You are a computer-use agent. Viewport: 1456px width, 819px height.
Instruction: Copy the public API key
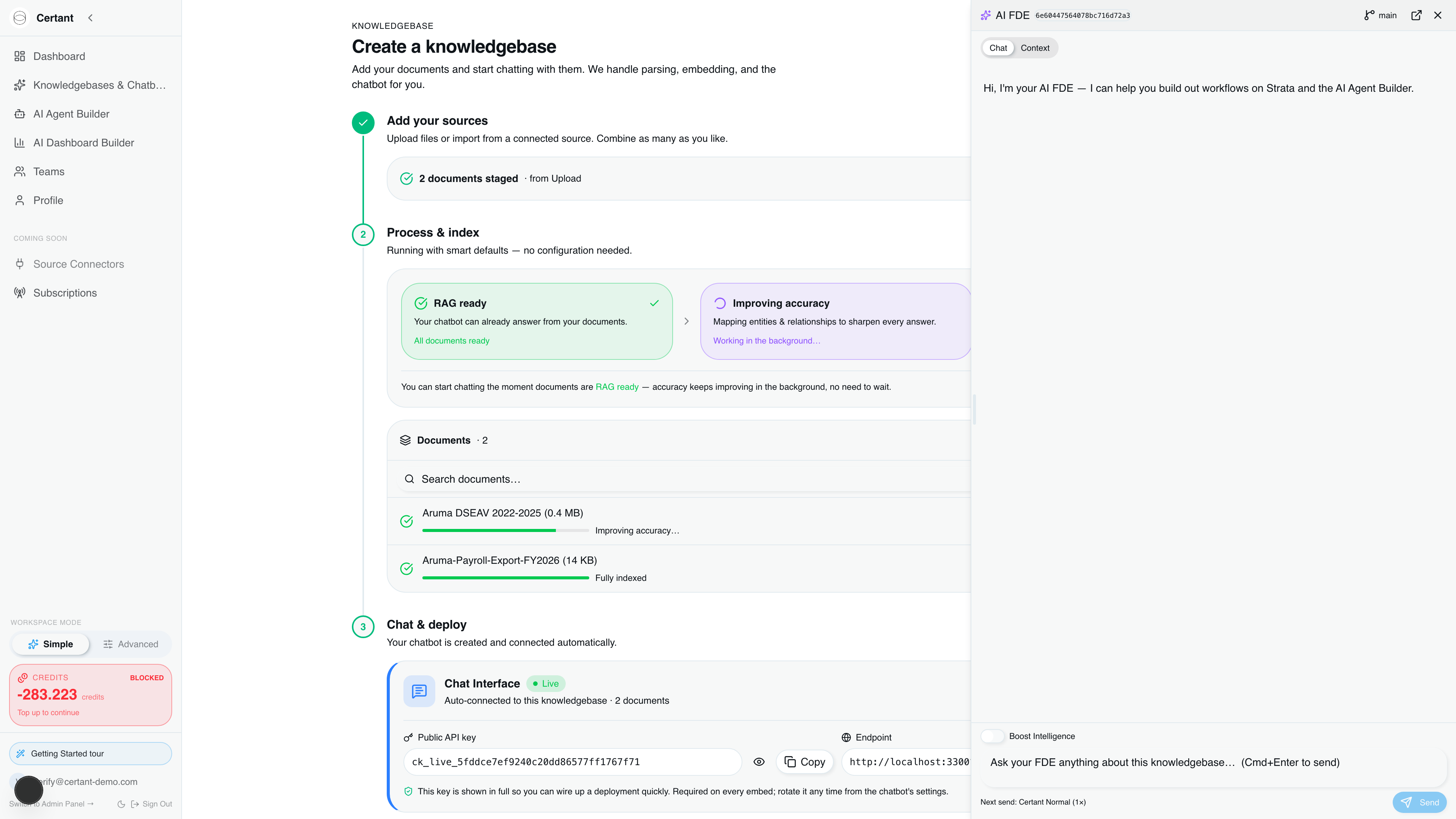tap(804, 762)
